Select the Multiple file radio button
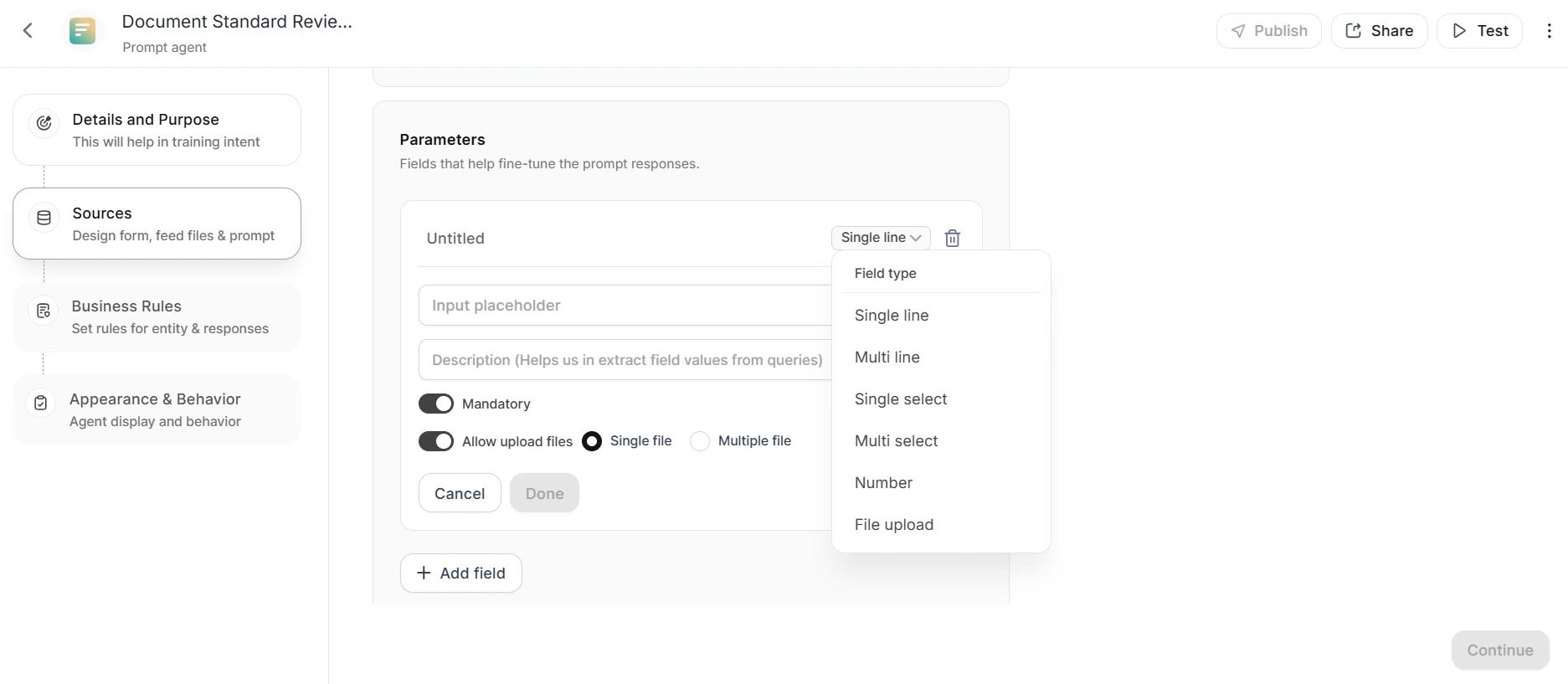Image resolution: width=1568 pixels, height=684 pixels. (700, 440)
